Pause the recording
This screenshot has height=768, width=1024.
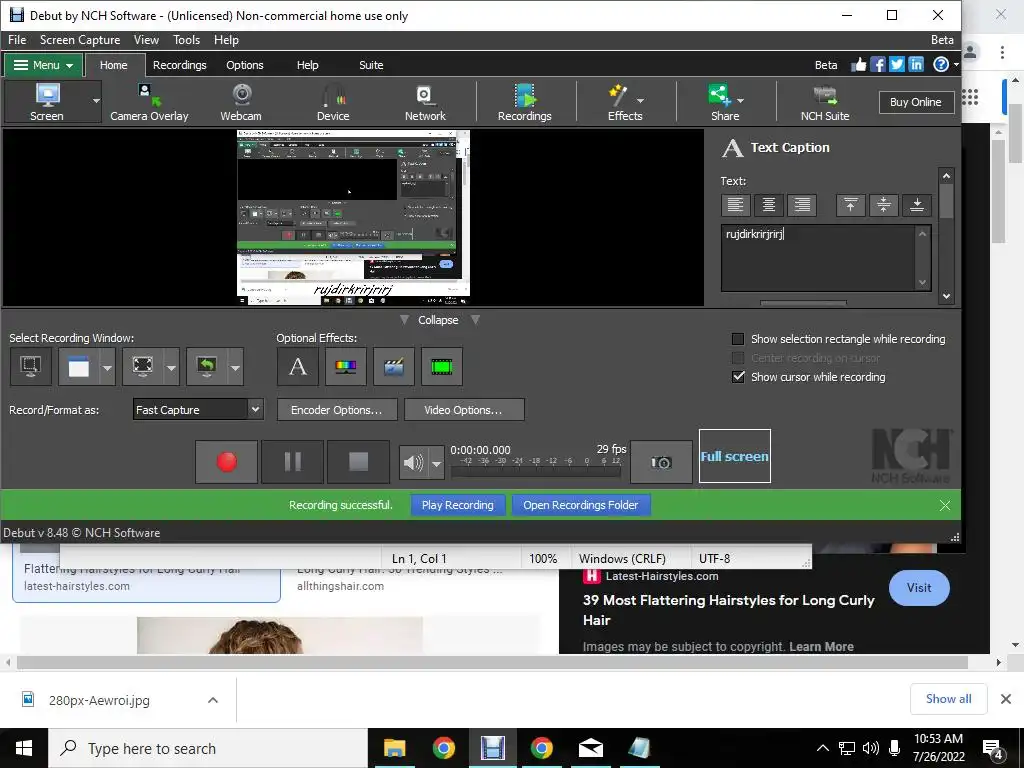point(293,462)
